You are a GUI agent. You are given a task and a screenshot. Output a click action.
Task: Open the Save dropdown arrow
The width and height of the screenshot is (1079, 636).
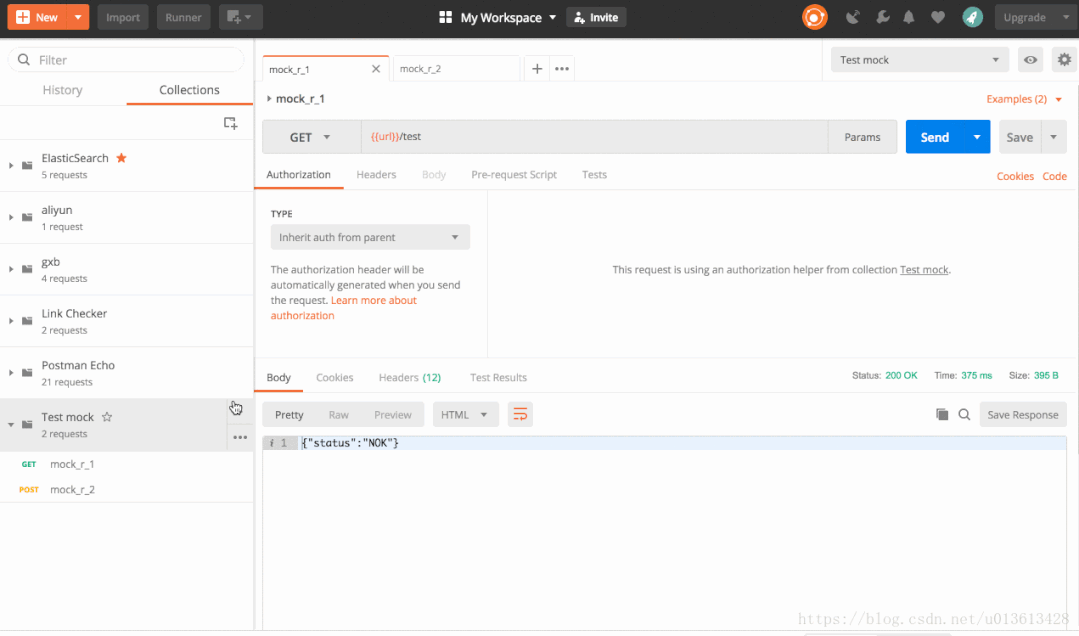point(1054,137)
